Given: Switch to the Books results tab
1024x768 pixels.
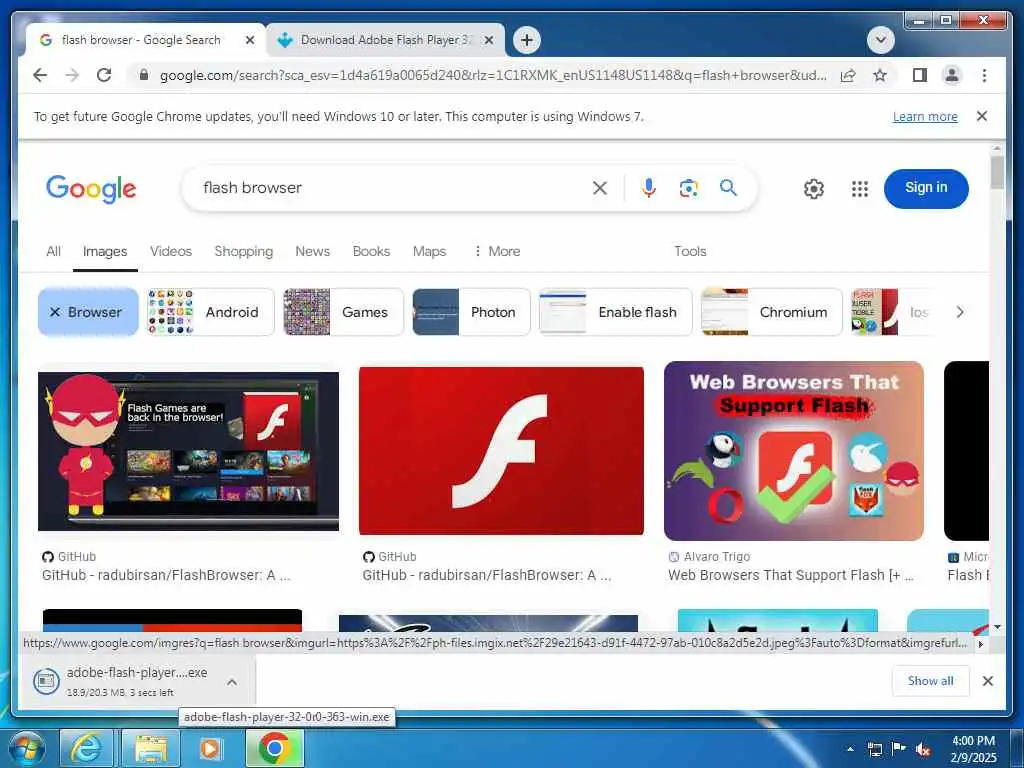Looking at the screenshot, I should 371,251.
